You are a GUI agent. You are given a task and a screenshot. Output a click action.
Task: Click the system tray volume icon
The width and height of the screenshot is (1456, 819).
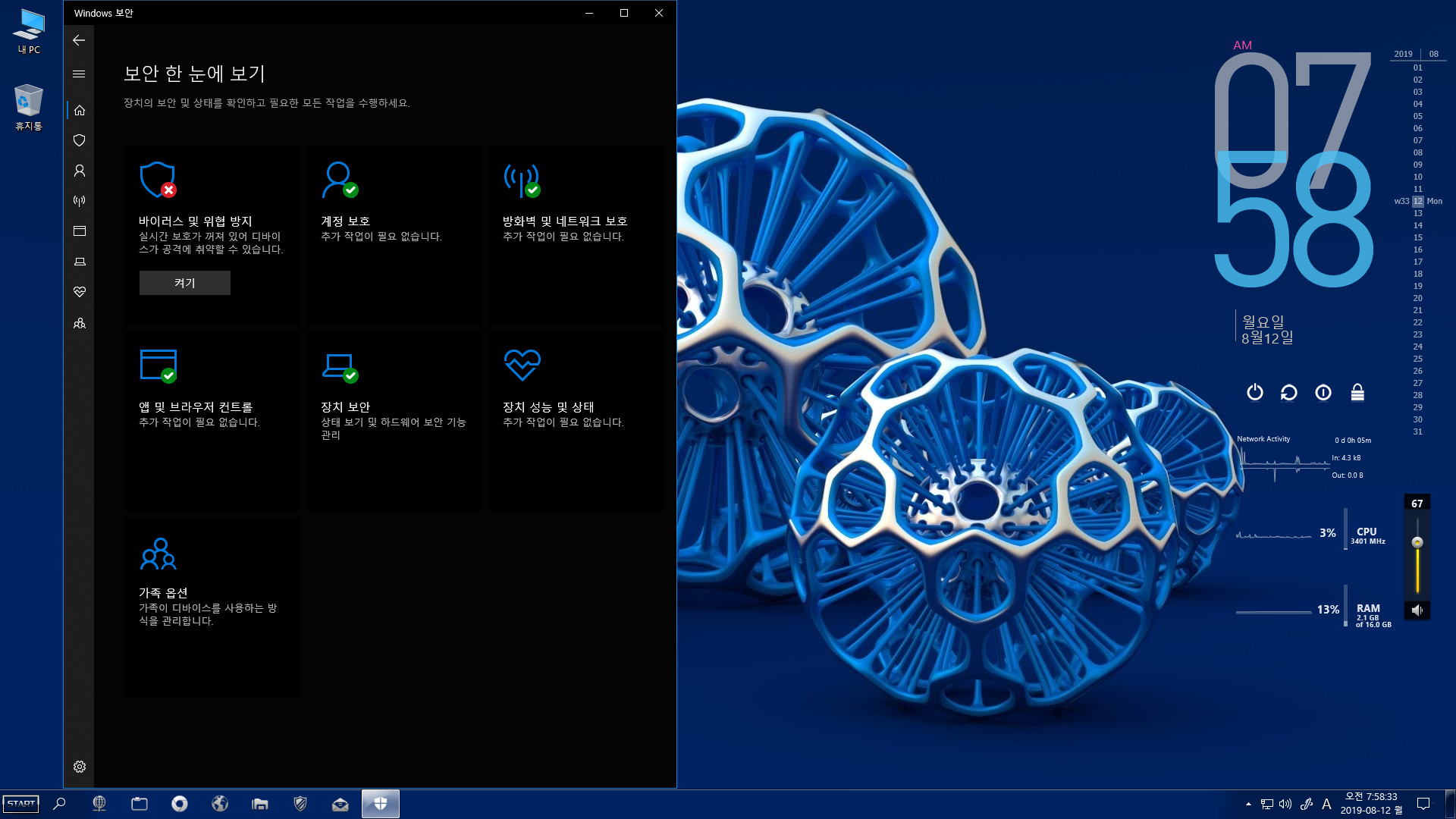pos(1285,804)
